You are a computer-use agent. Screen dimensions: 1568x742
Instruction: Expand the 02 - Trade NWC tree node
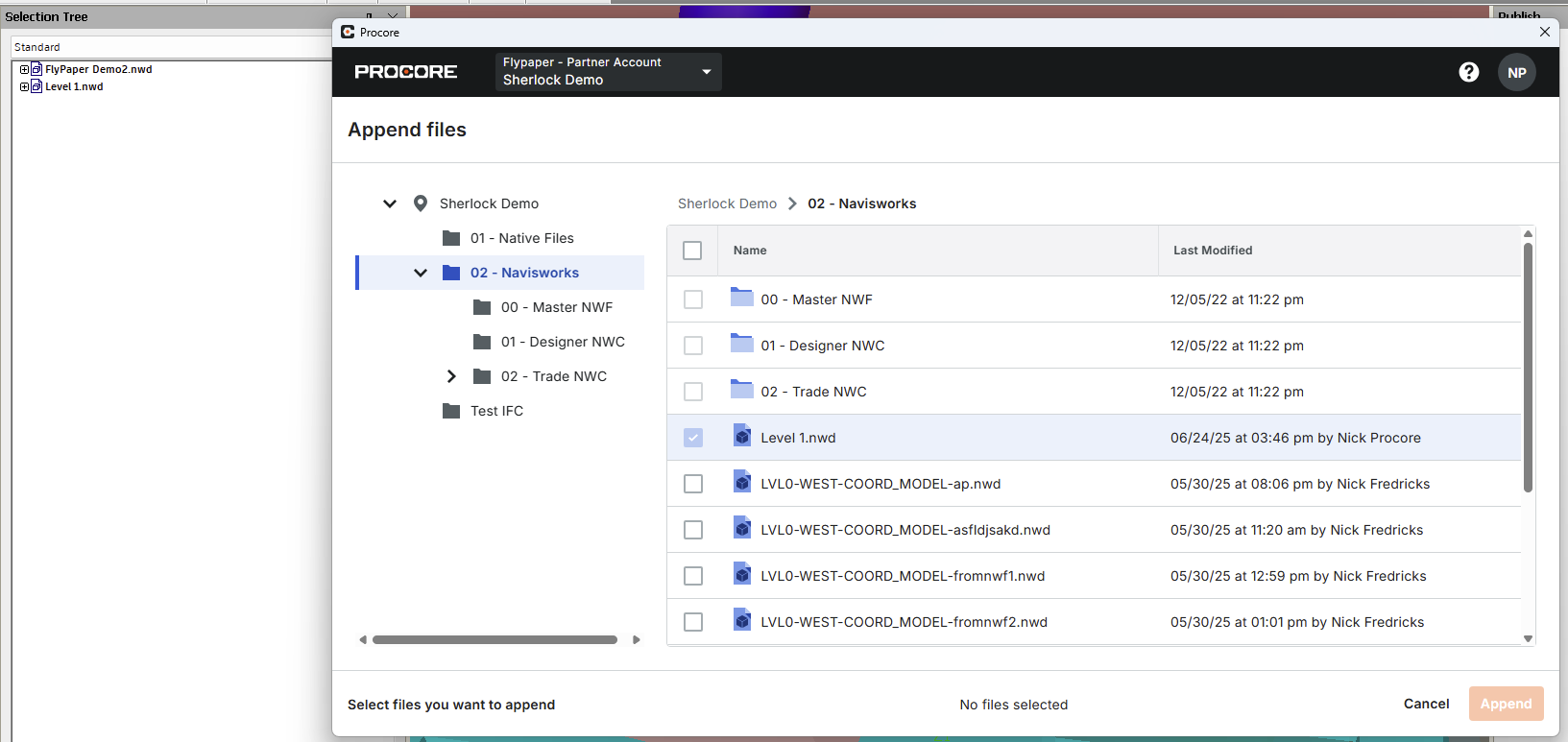pos(451,376)
